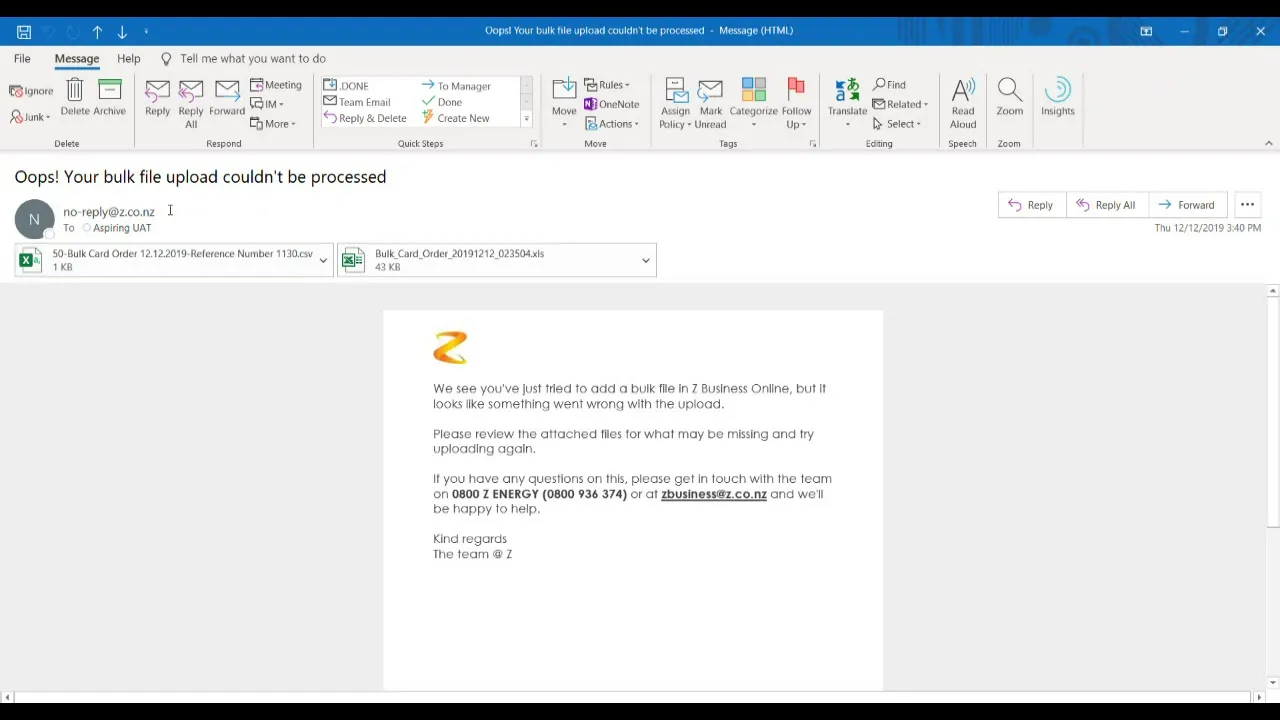The height and width of the screenshot is (720, 1280).
Task: Click Reply All in message header
Action: [1107, 205]
